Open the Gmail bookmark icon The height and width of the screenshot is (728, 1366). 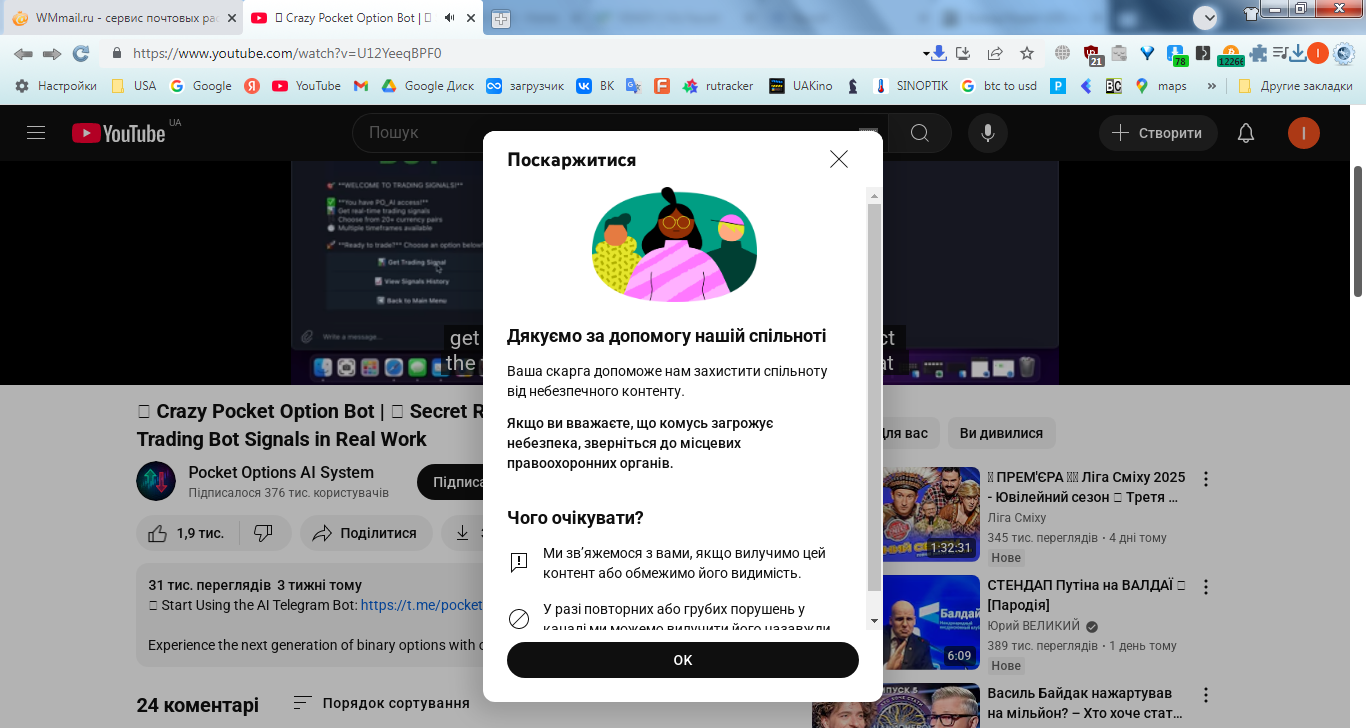(361, 86)
